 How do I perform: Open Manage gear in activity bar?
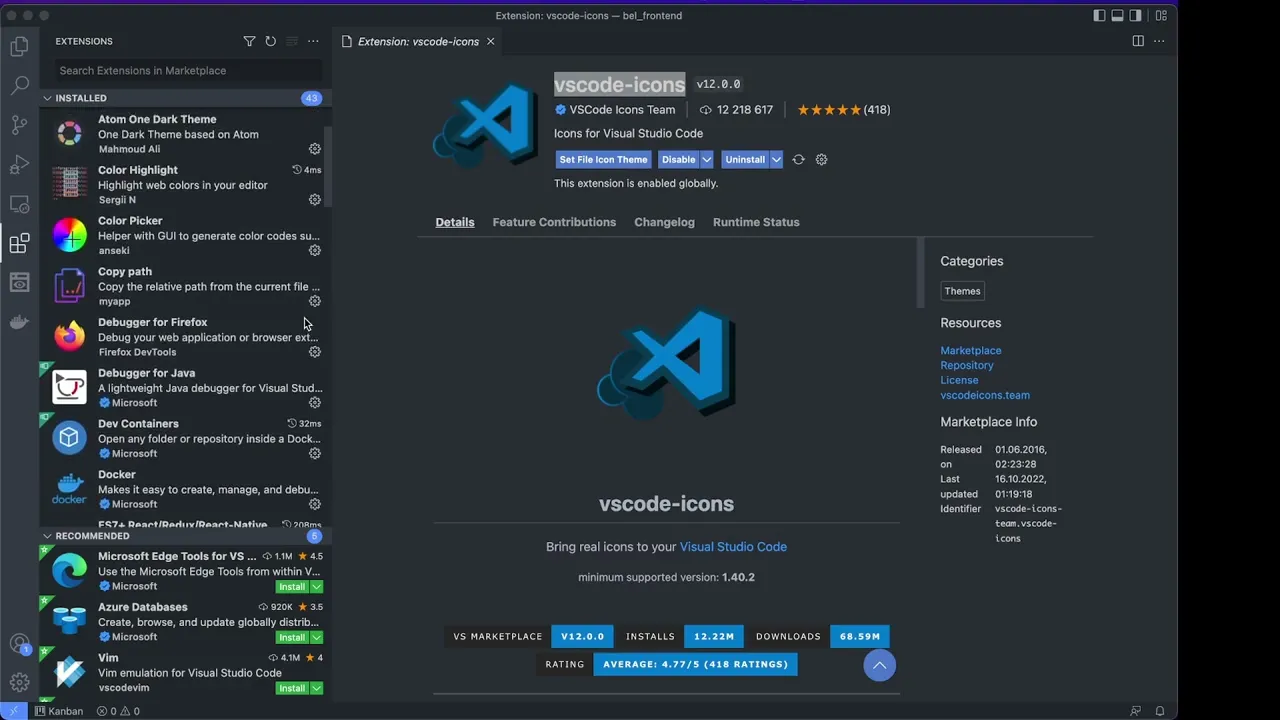(19, 683)
